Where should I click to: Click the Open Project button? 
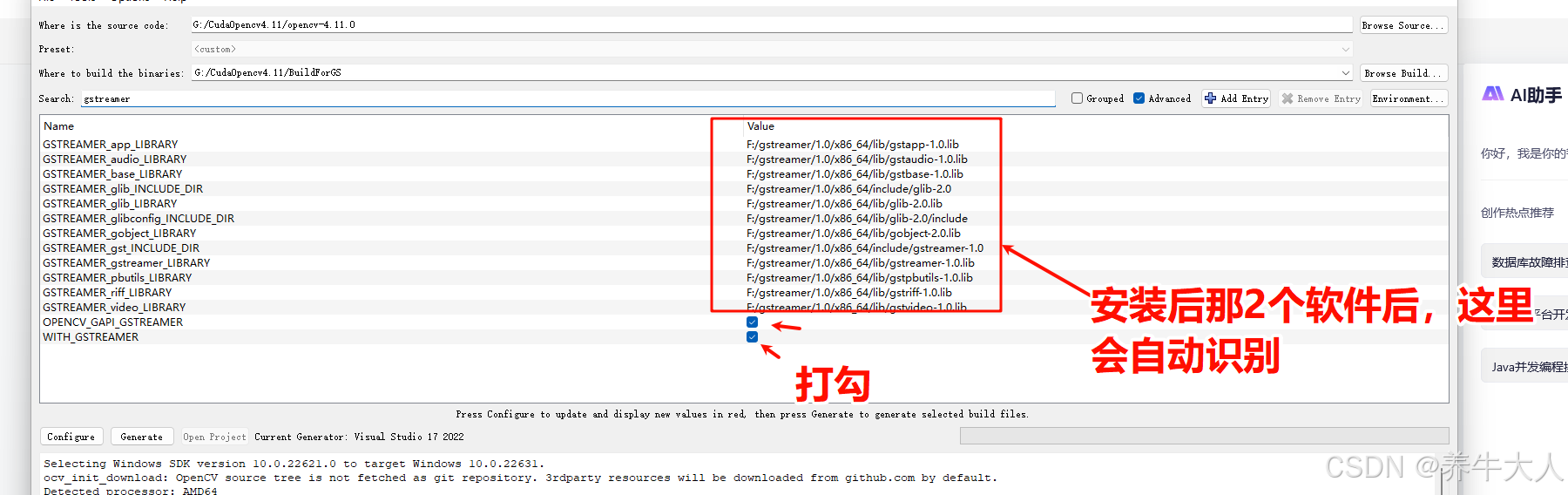[214, 437]
